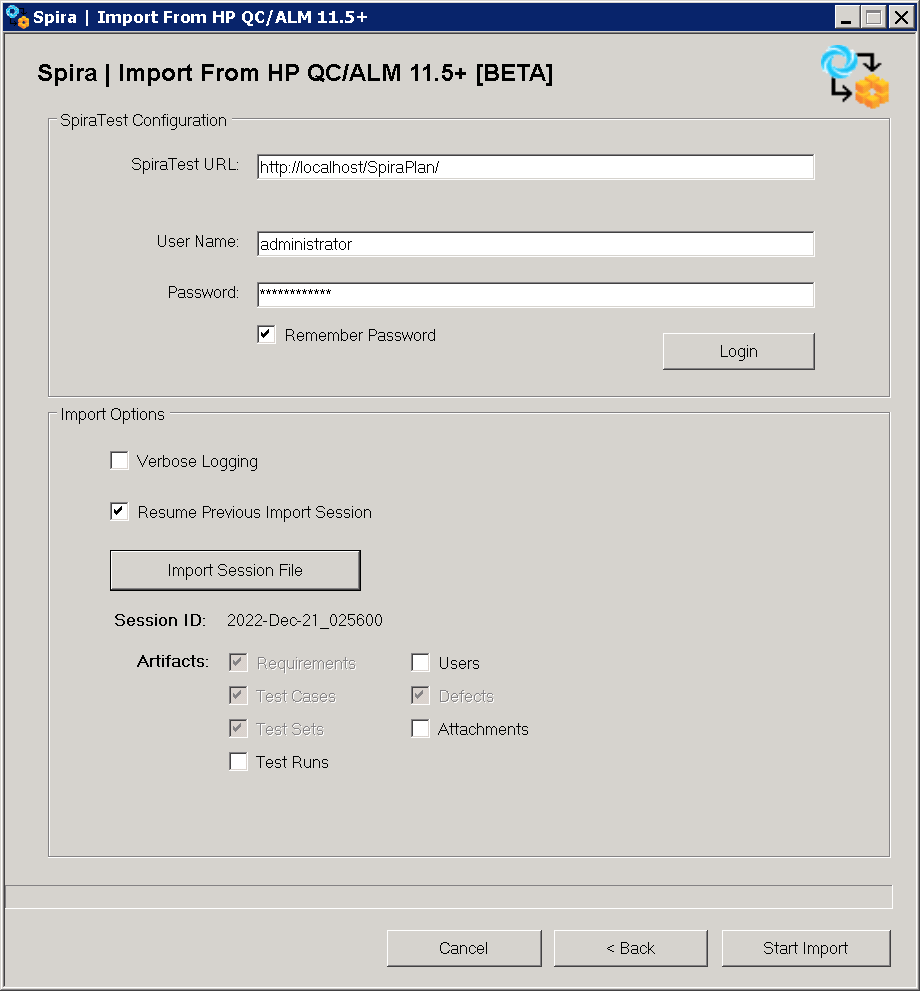Image resolution: width=920 pixels, height=991 pixels.
Task: Go back with the < Back button
Action: pos(630,948)
